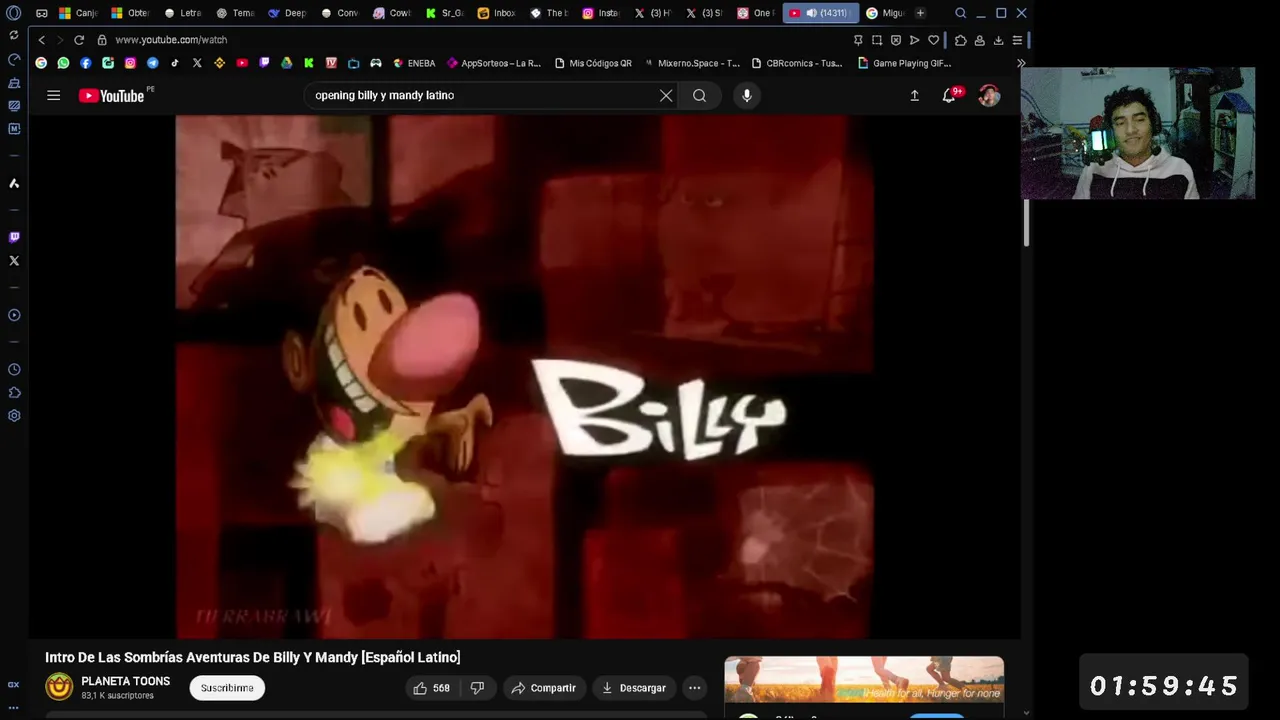Start voice search with microphone icon
Image resolution: width=1280 pixels, height=720 pixels.
click(x=746, y=95)
